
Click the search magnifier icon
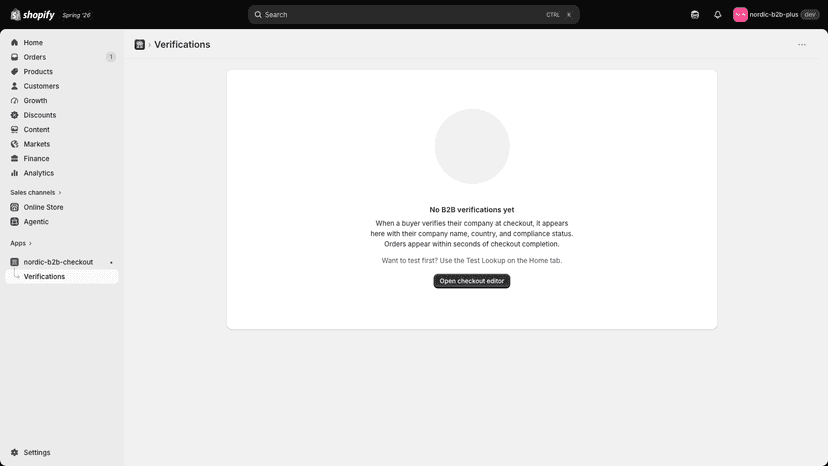[258, 15]
